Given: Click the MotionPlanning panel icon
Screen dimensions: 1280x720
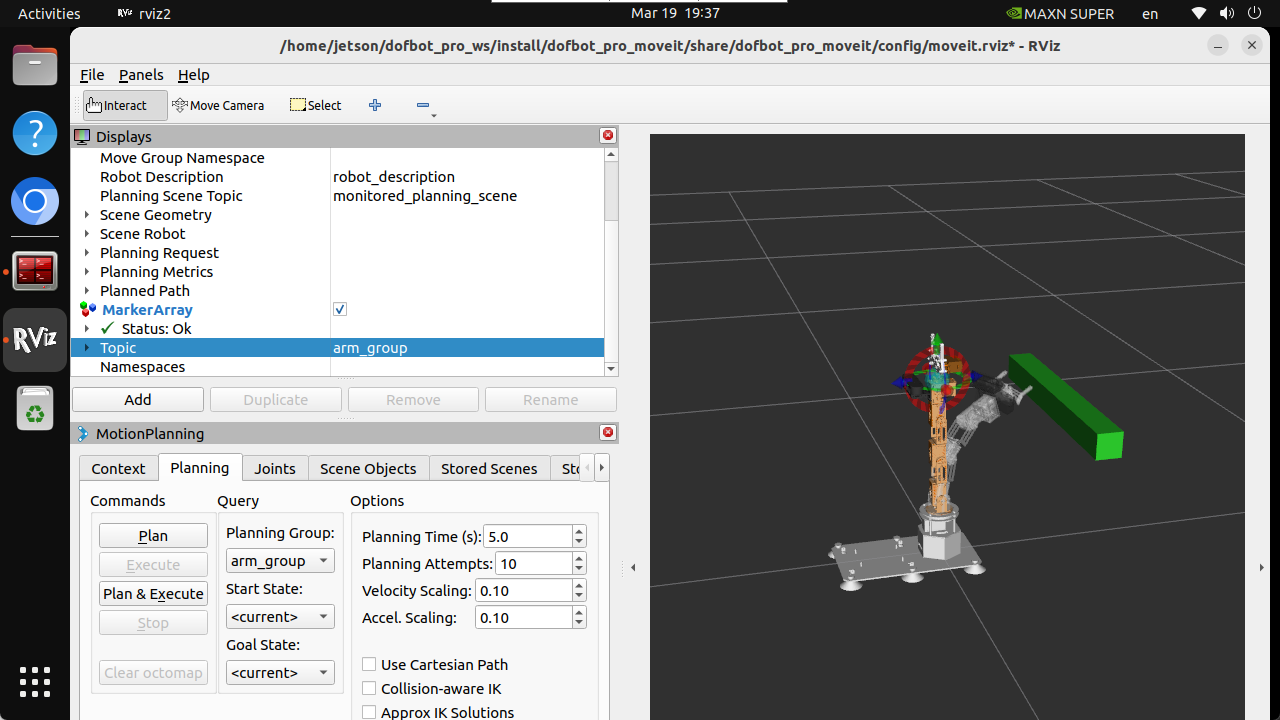Looking at the screenshot, I should click(x=83, y=433).
